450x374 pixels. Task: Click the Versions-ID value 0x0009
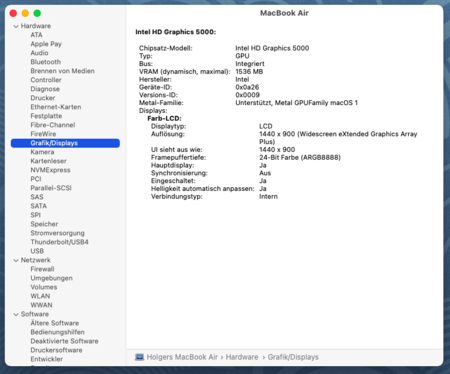point(247,95)
